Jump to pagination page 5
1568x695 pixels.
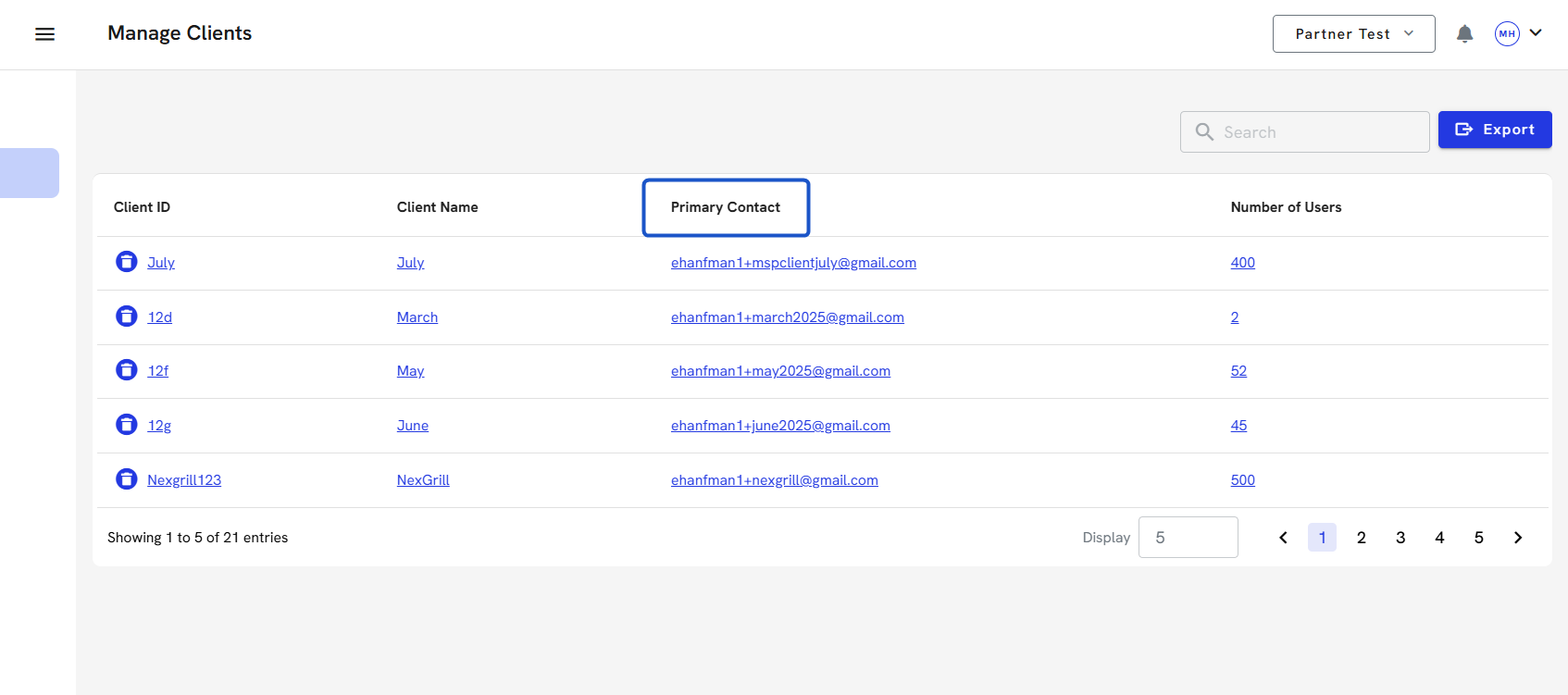(x=1478, y=538)
